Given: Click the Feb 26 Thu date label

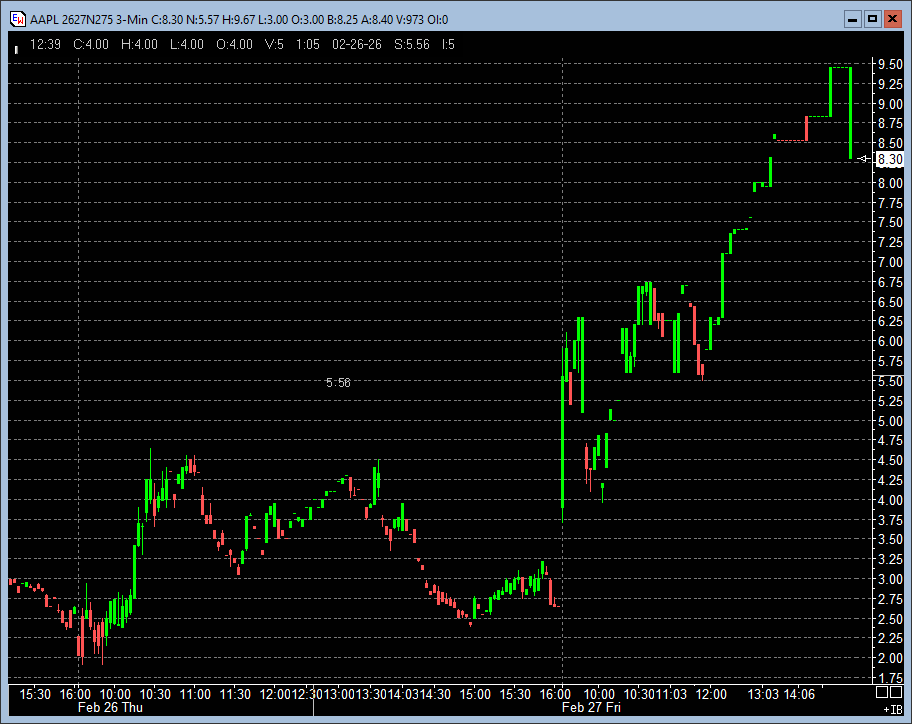Looking at the screenshot, I should [111, 708].
